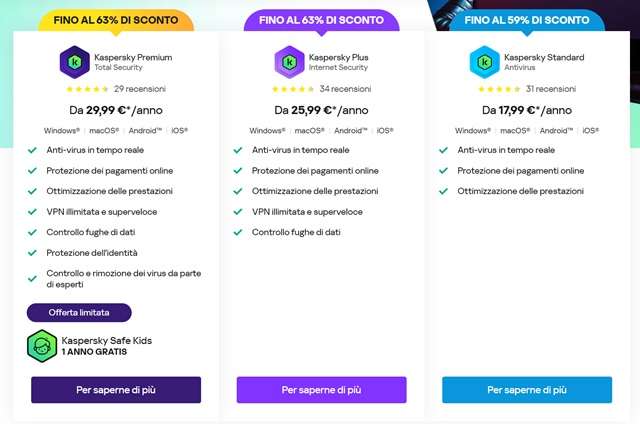Click the 'Offerta limitata' badge
Image resolution: width=640 pixels, height=424 pixels.
click(79, 313)
